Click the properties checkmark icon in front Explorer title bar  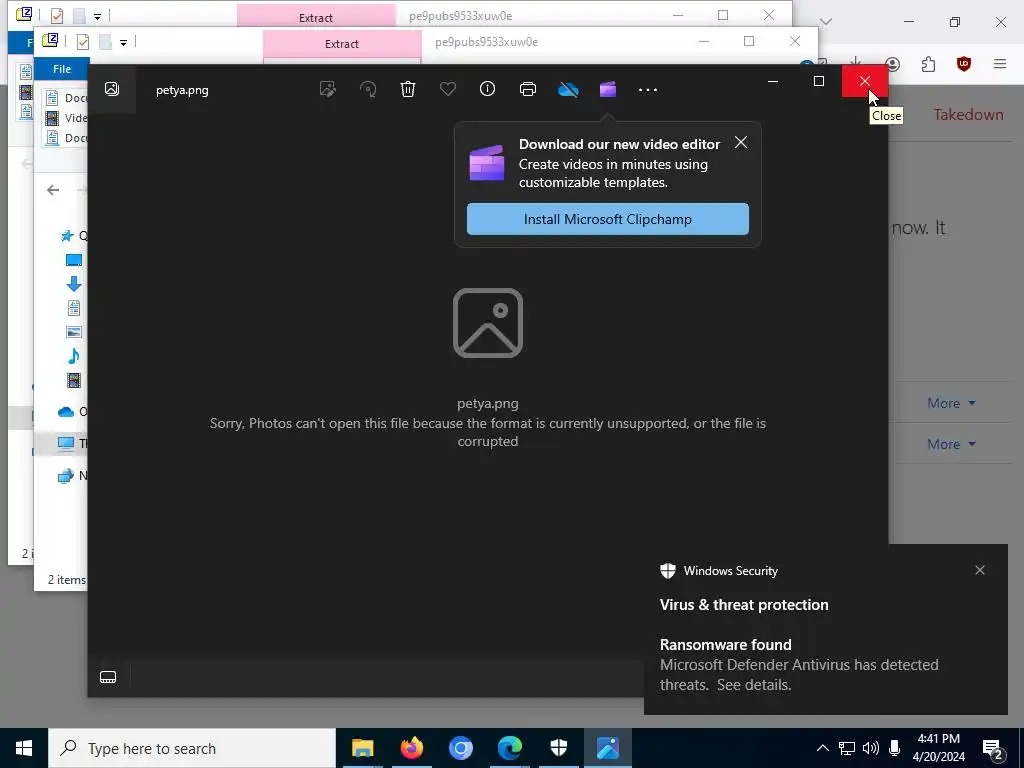[82, 42]
